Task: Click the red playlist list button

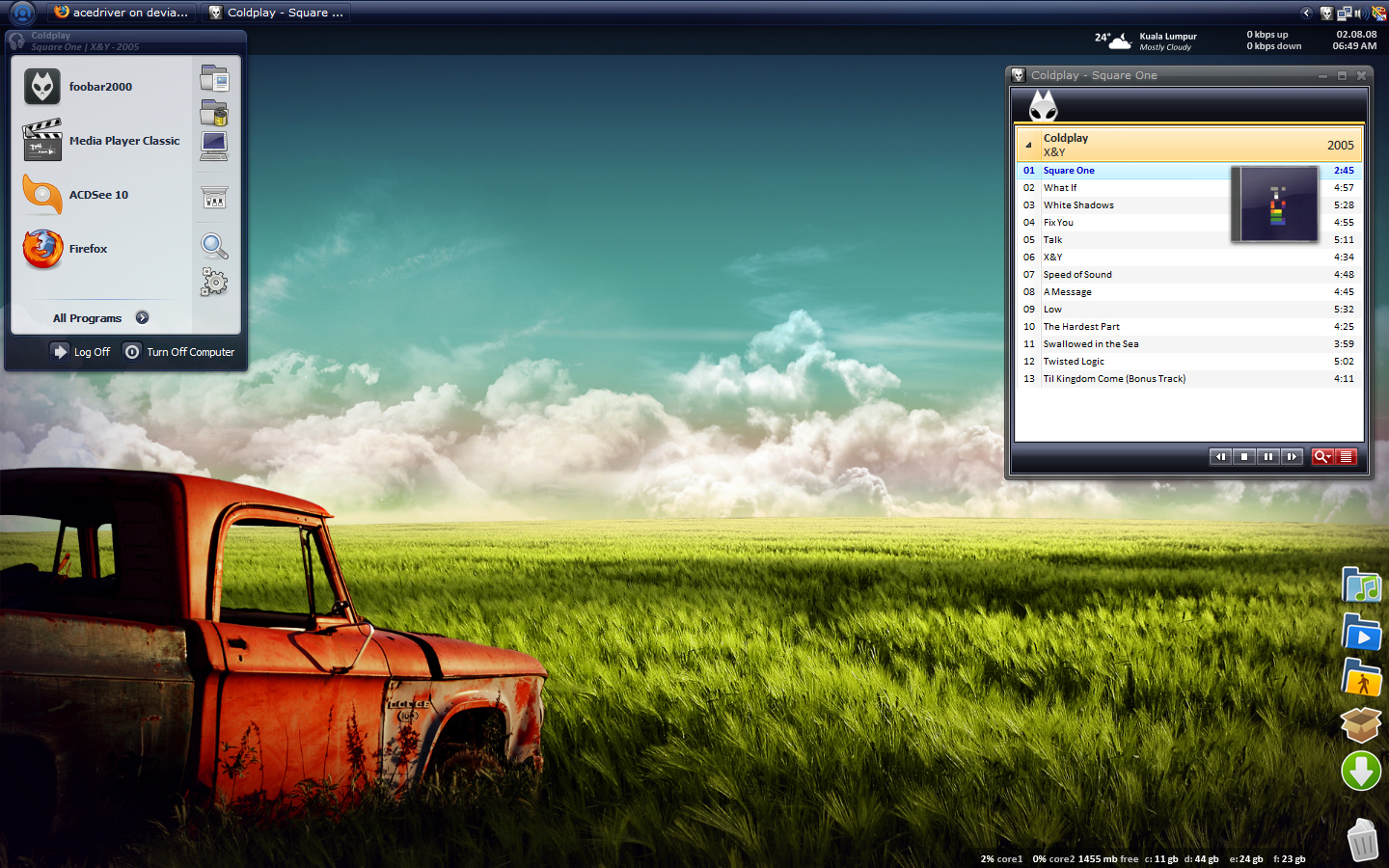Action: [x=1347, y=456]
